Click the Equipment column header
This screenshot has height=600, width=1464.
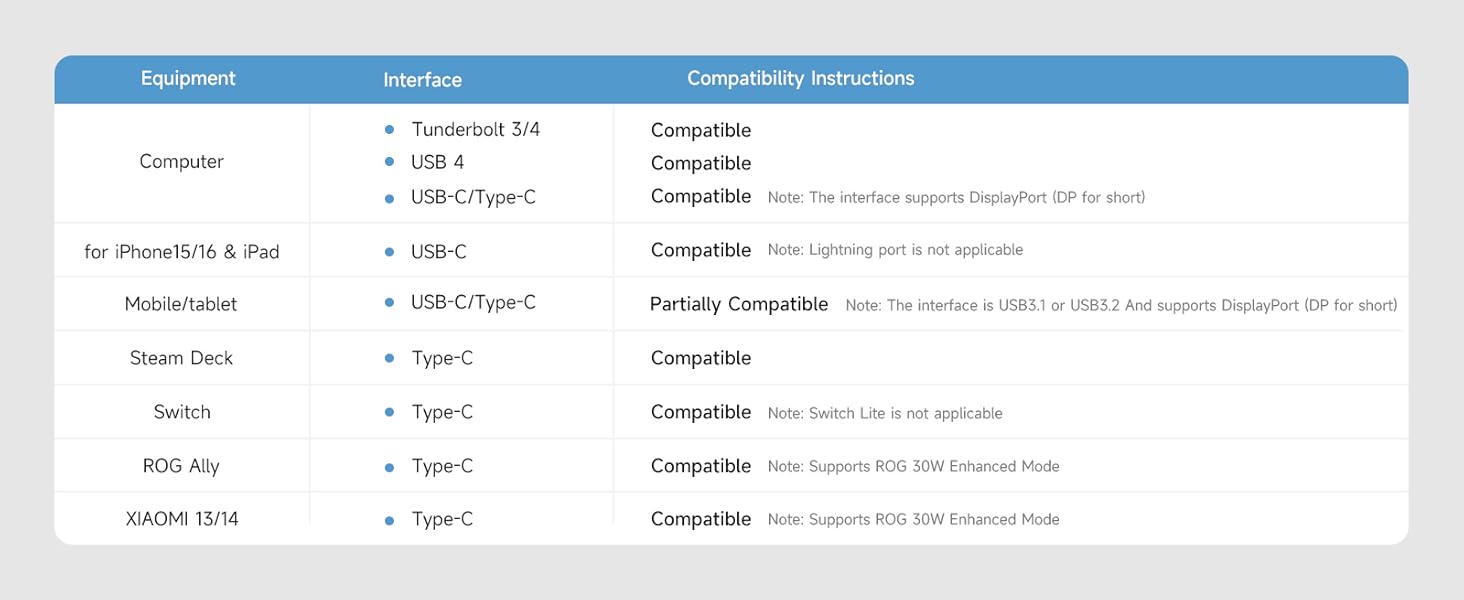(x=188, y=79)
